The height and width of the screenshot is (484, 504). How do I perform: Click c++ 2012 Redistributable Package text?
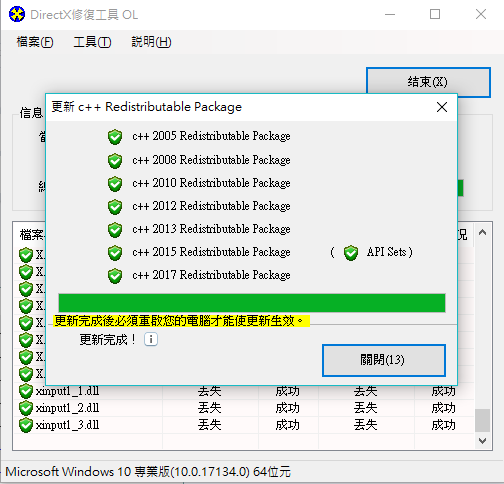click(x=211, y=206)
